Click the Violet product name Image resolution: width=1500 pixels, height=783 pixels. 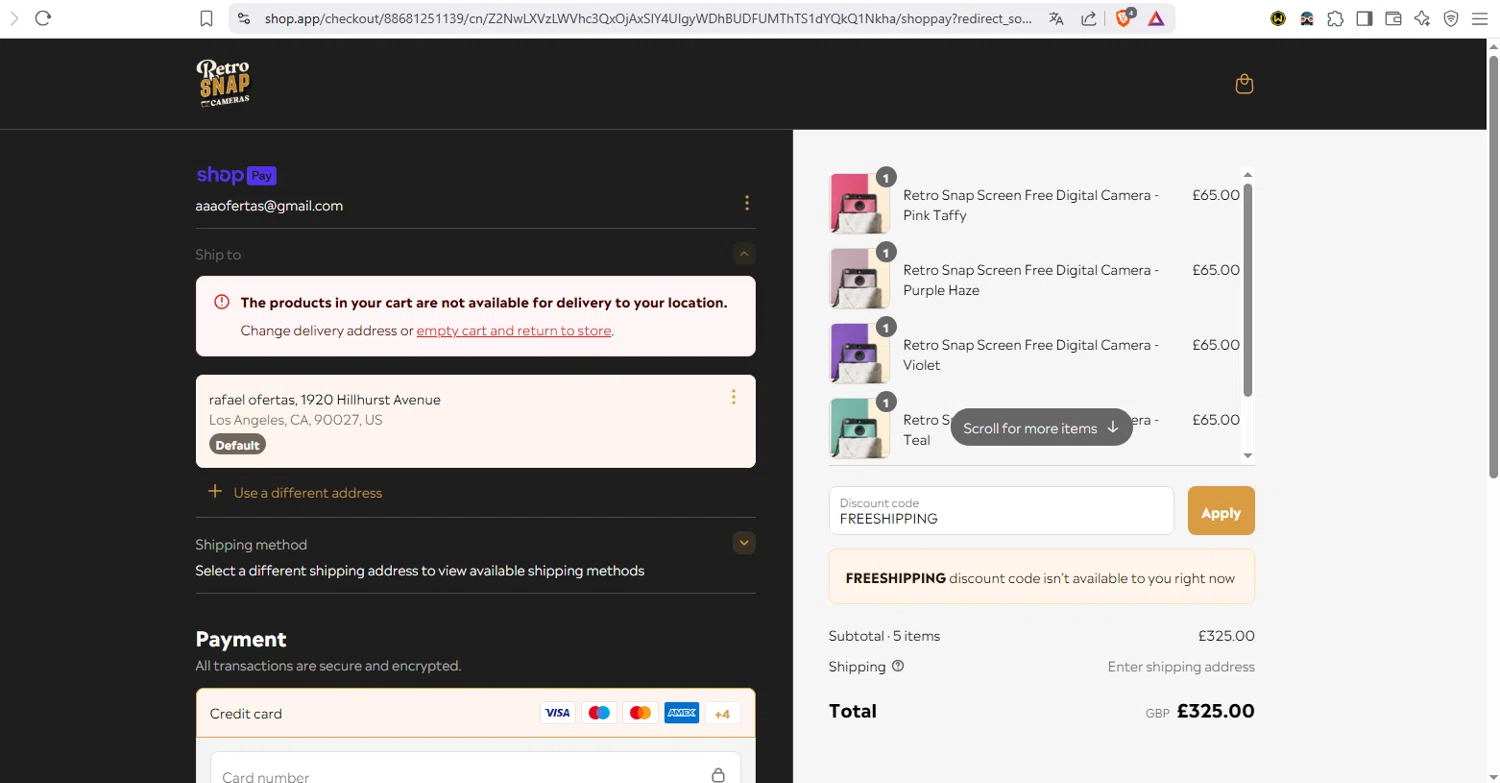[1031, 355]
